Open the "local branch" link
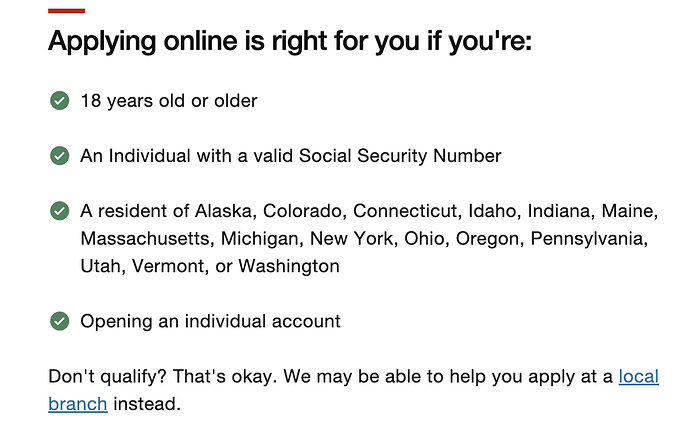Viewport: 690px width, 447px height. (x=638, y=377)
